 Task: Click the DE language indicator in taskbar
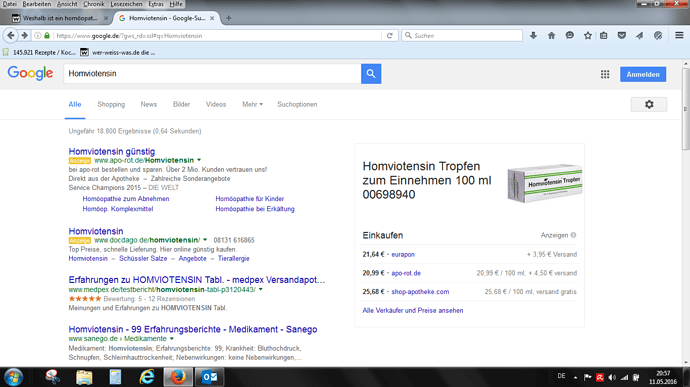pos(561,376)
